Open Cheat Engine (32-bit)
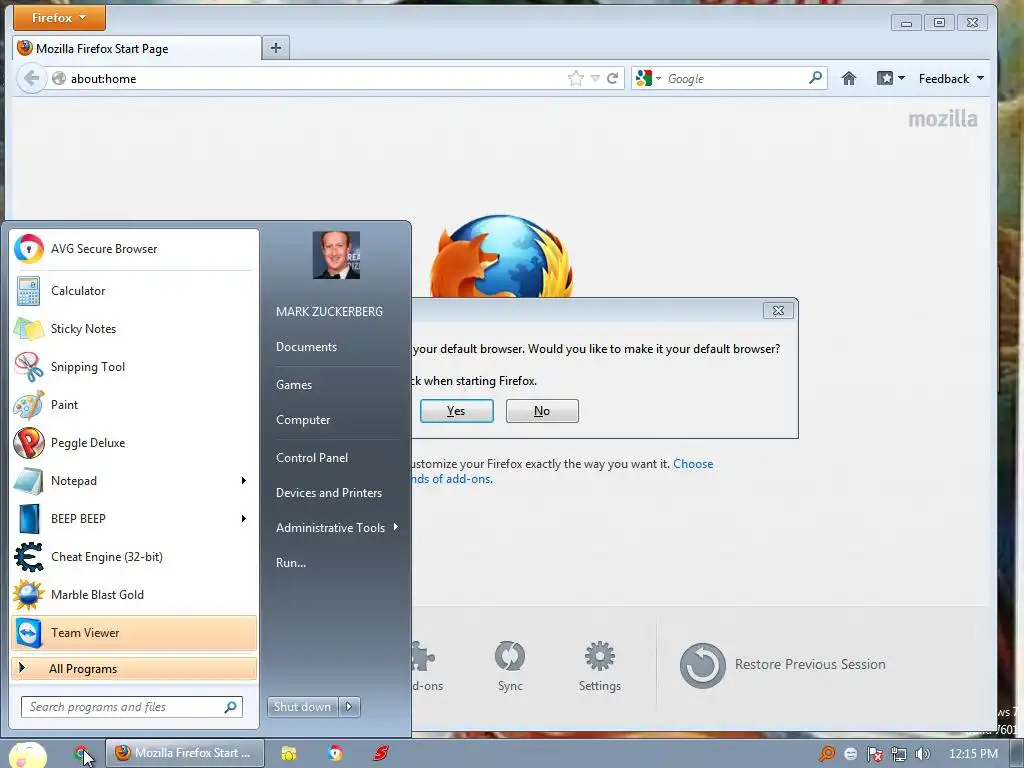1024x768 pixels. point(134,556)
